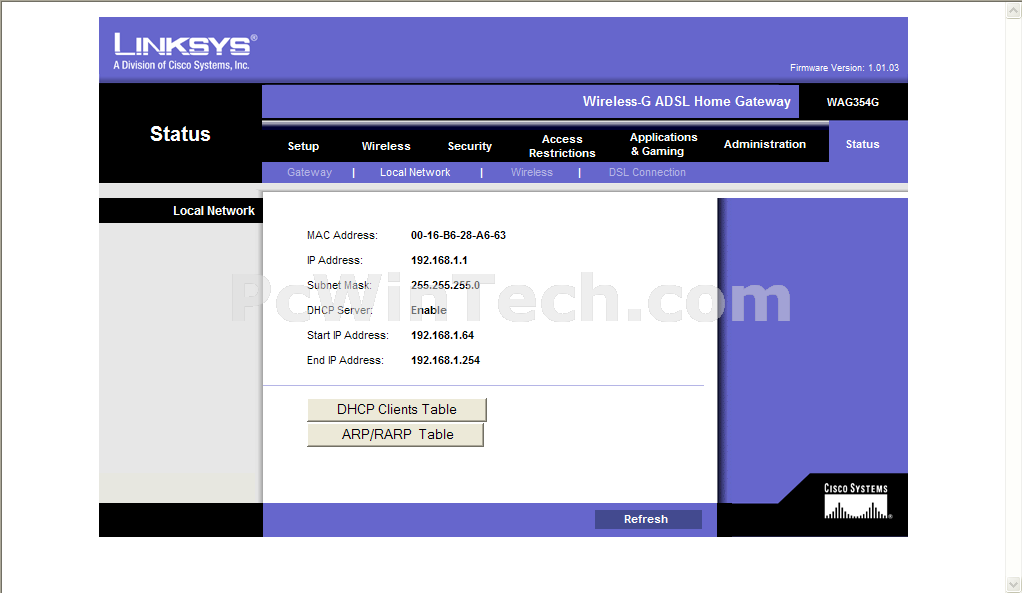Select MAC address value 00-16-B6-28-A6-63

(x=458, y=235)
